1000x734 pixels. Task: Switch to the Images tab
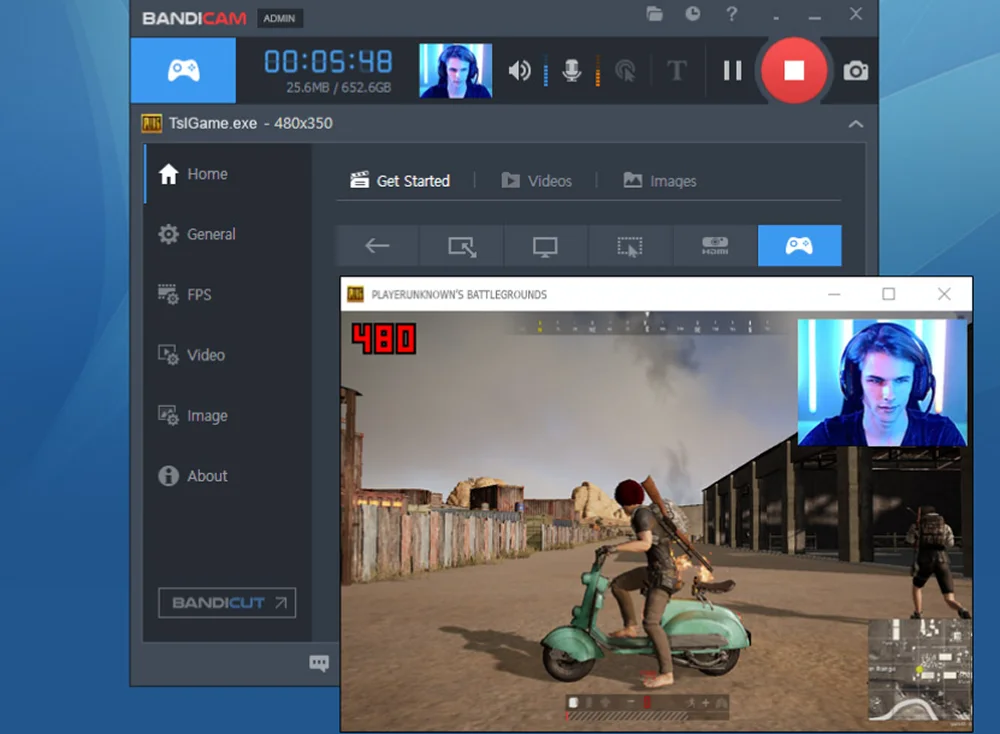(659, 180)
